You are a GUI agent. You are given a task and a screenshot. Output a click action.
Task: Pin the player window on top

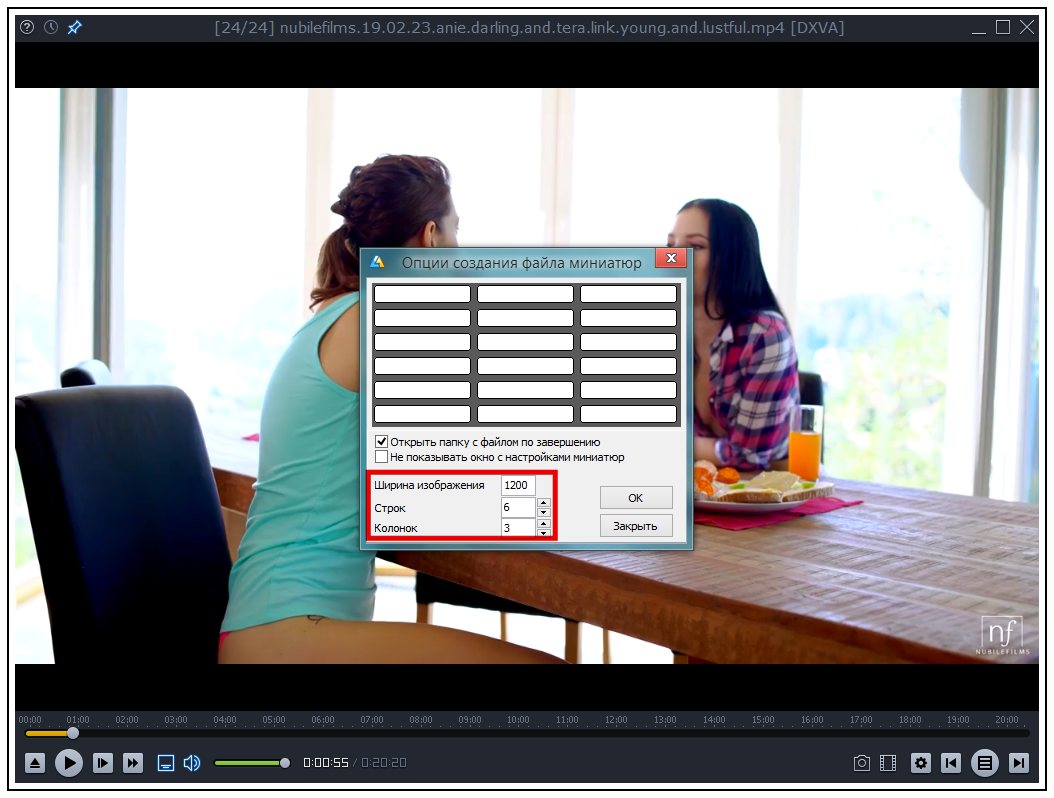(x=74, y=28)
